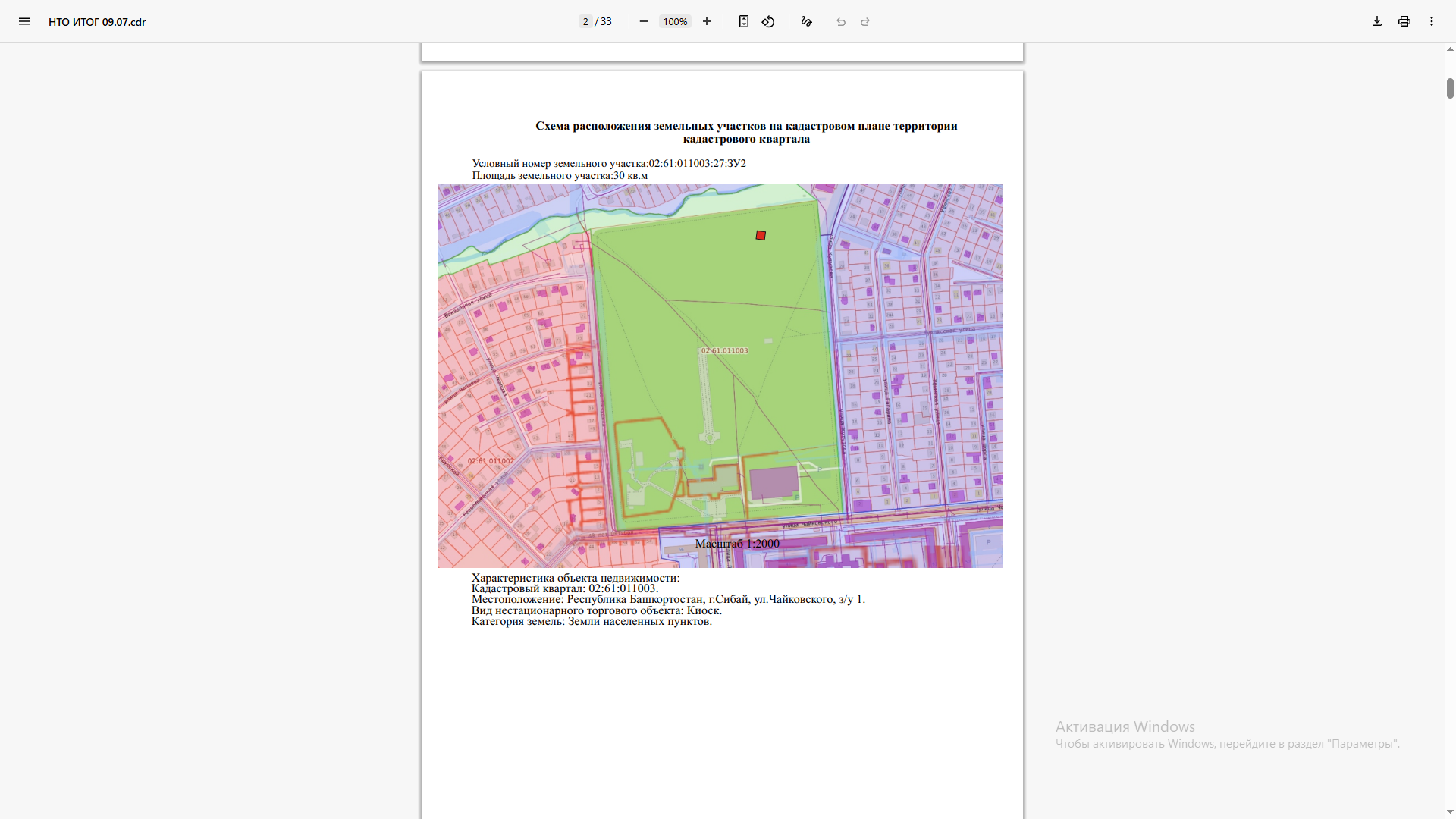This screenshot has height=819, width=1456.
Task: Click the heading Схема расположения земельных участков
Action: point(746,132)
